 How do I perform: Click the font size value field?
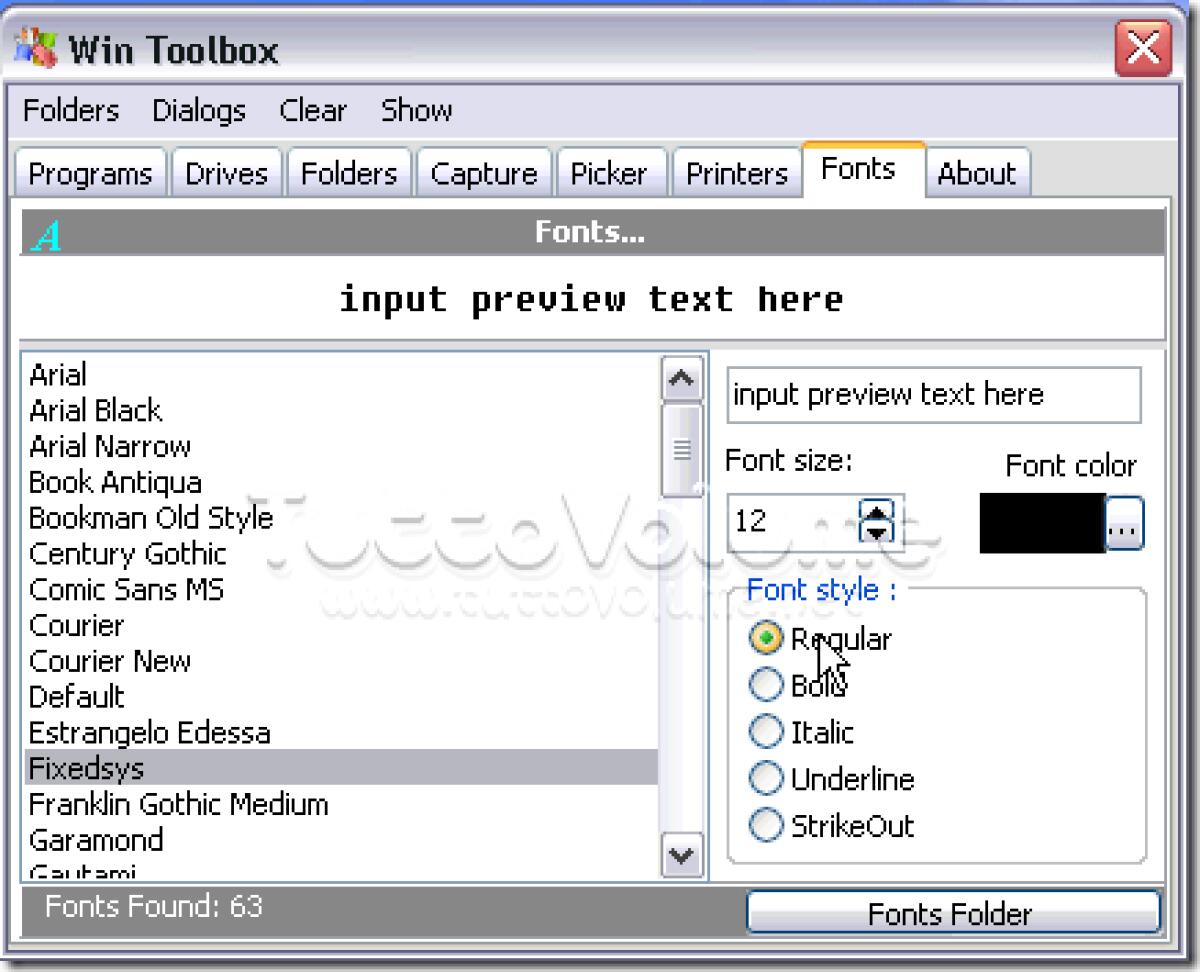pos(794,521)
